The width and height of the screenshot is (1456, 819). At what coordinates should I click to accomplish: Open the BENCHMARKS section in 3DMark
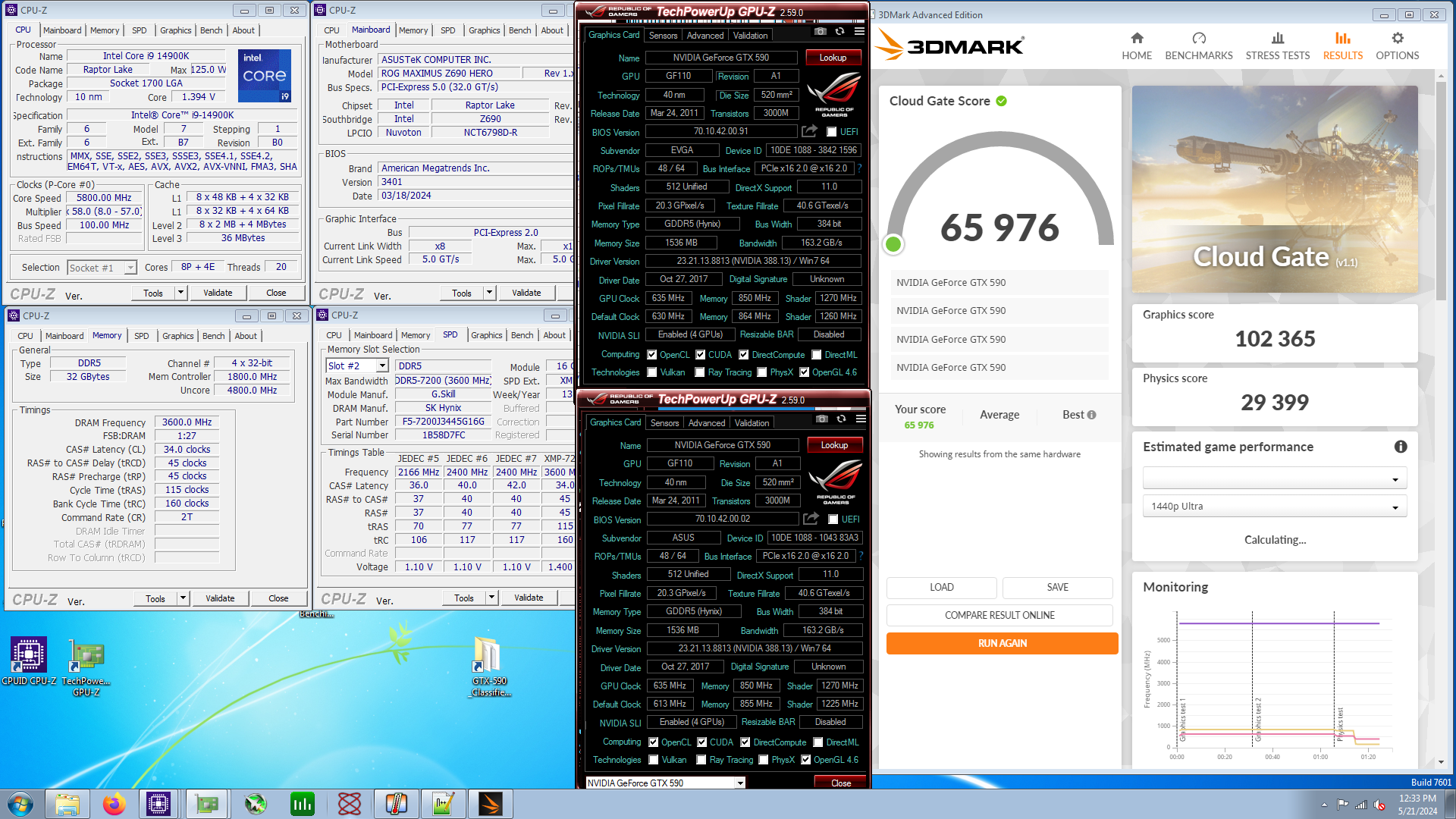point(1198,46)
